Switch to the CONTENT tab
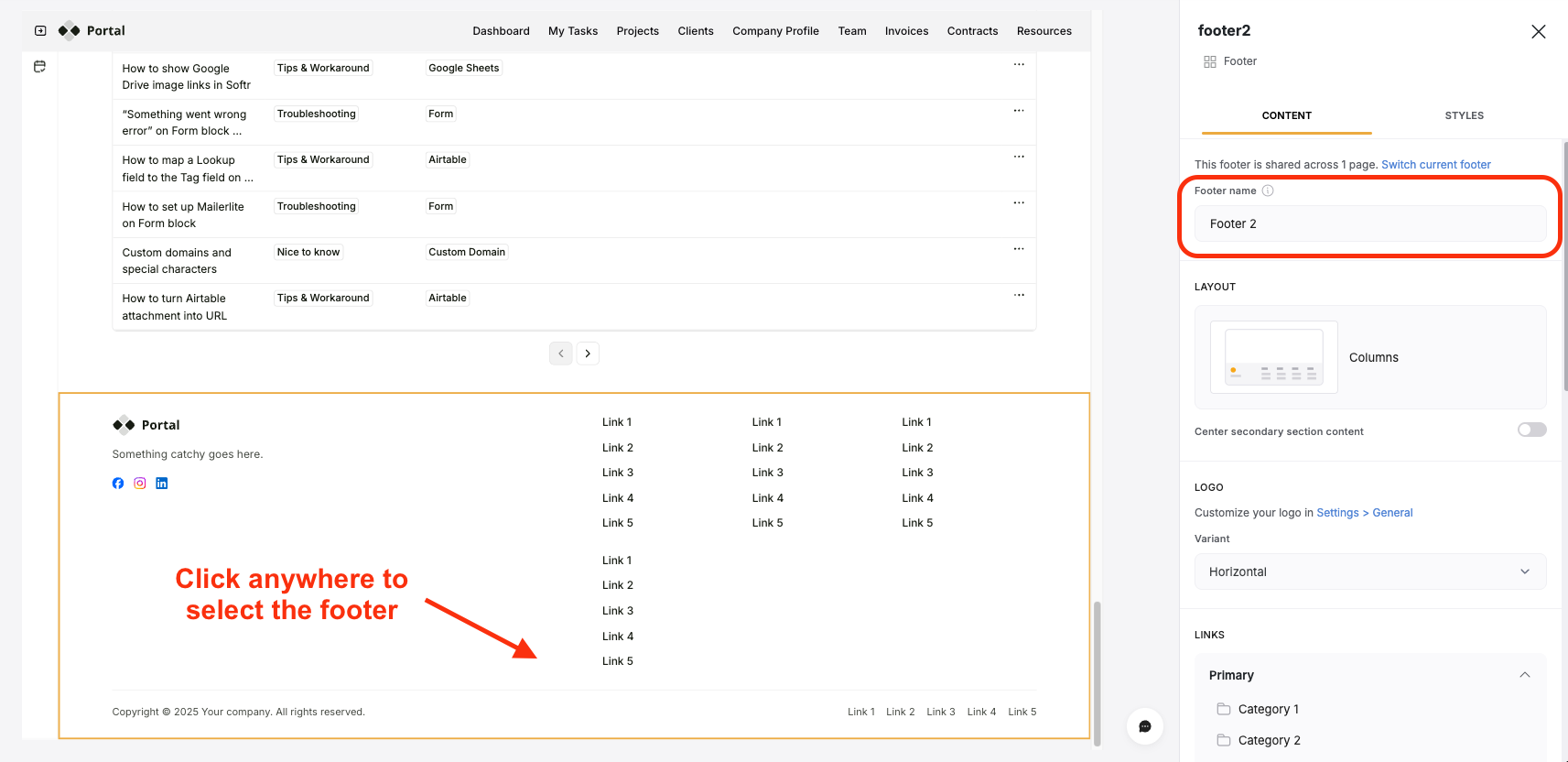Image resolution: width=1568 pixels, height=762 pixels. [x=1286, y=115]
